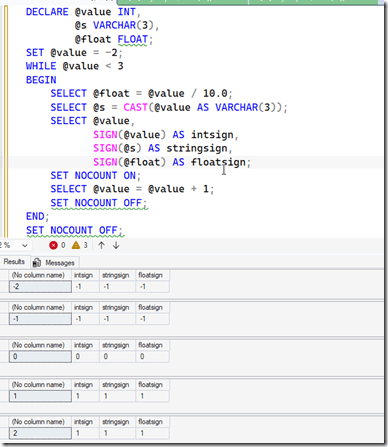Switch to the Results tab
This screenshot has height=447, width=388.
14,262
